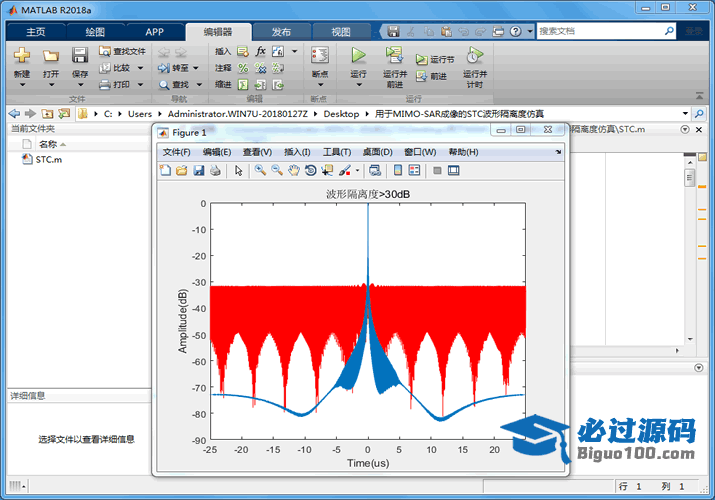The height and width of the screenshot is (500, 715).
Task: Open the Run (运行) dropdown arrow
Action: (x=358, y=84)
